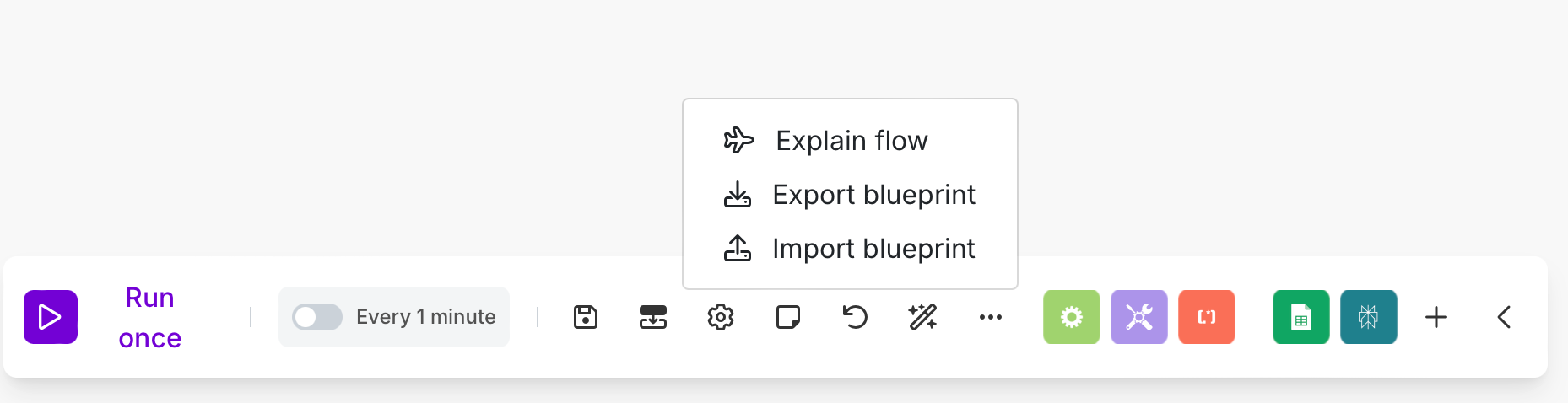Click the three-dots more options icon
The image size is (1568, 403).
[991, 317]
